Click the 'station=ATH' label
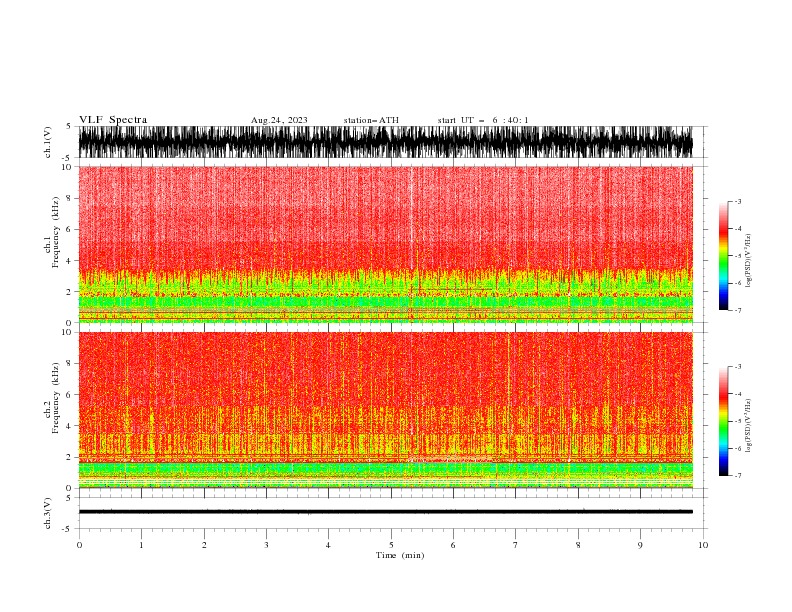792x612 pixels. pyautogui.click(x=371, y=120)
